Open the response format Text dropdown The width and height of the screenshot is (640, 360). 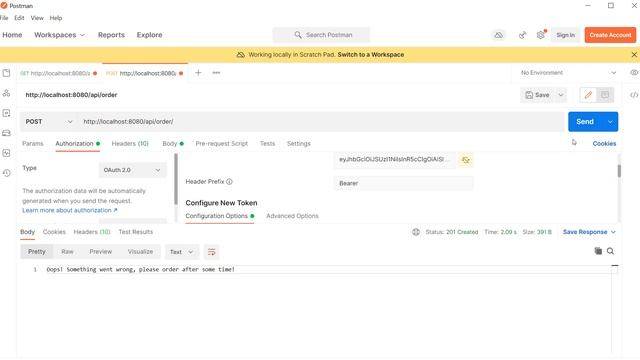coord(182,252)
